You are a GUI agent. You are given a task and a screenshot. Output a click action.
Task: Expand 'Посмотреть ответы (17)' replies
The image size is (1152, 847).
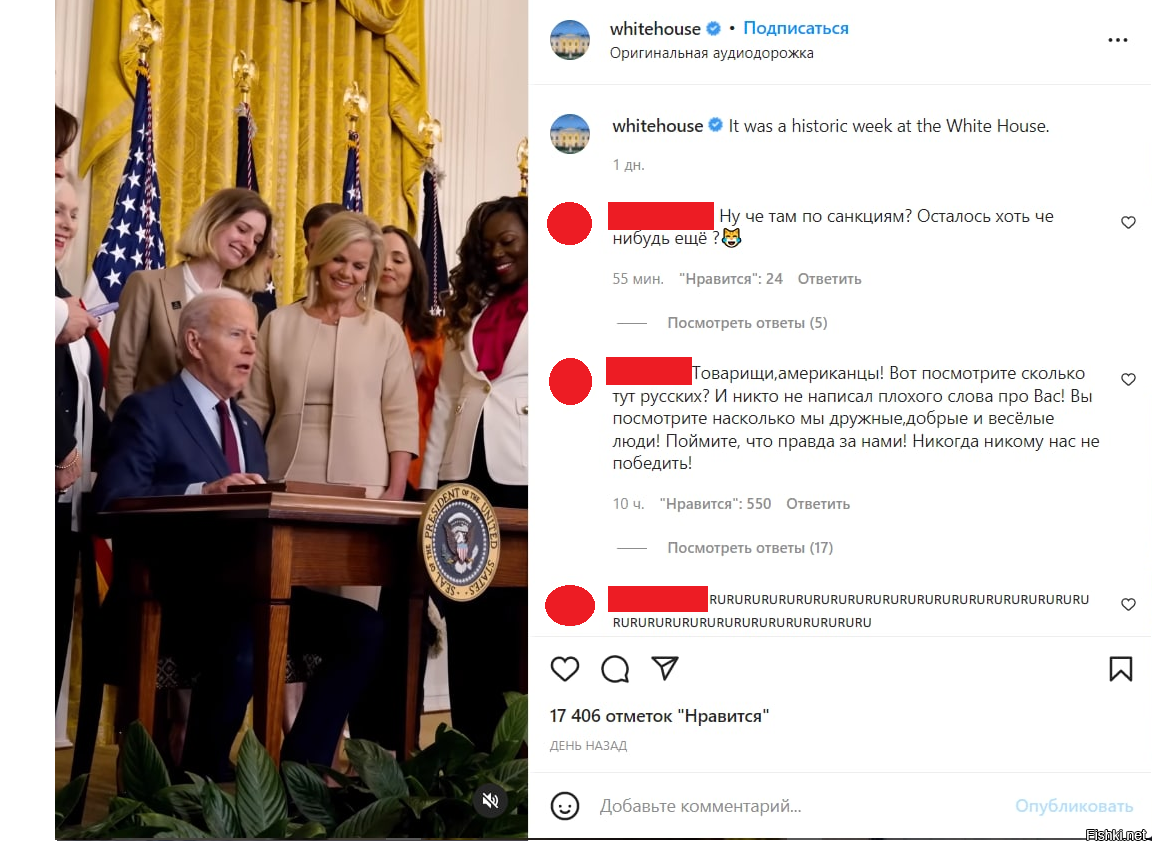[750, 547]
